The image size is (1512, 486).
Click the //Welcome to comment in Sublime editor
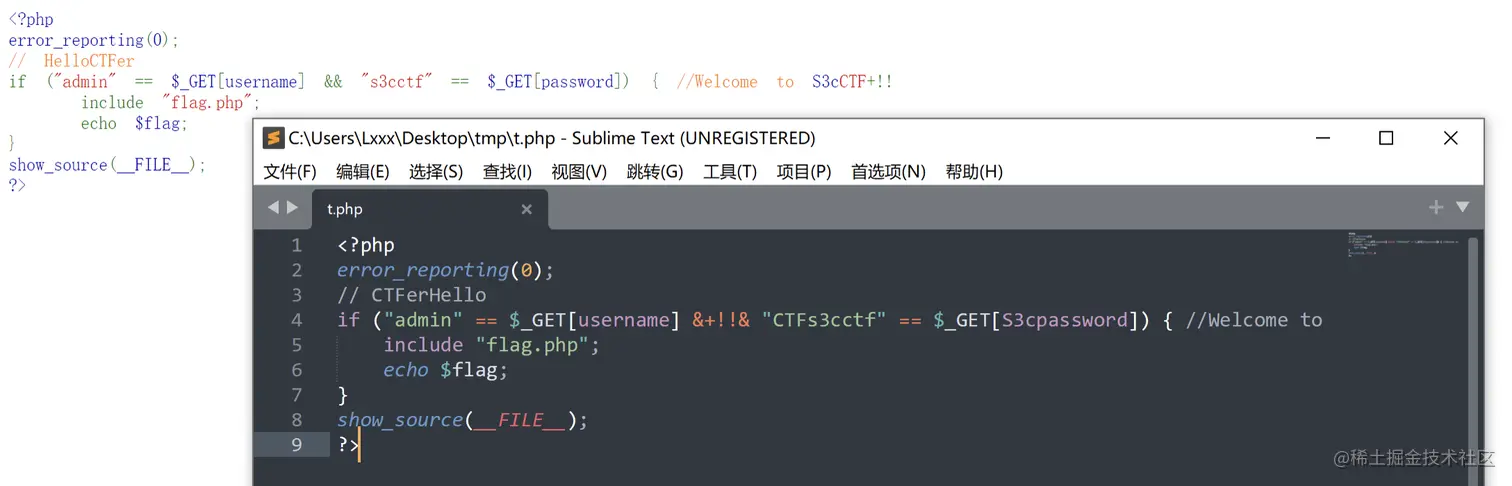tap(1254, 320)
